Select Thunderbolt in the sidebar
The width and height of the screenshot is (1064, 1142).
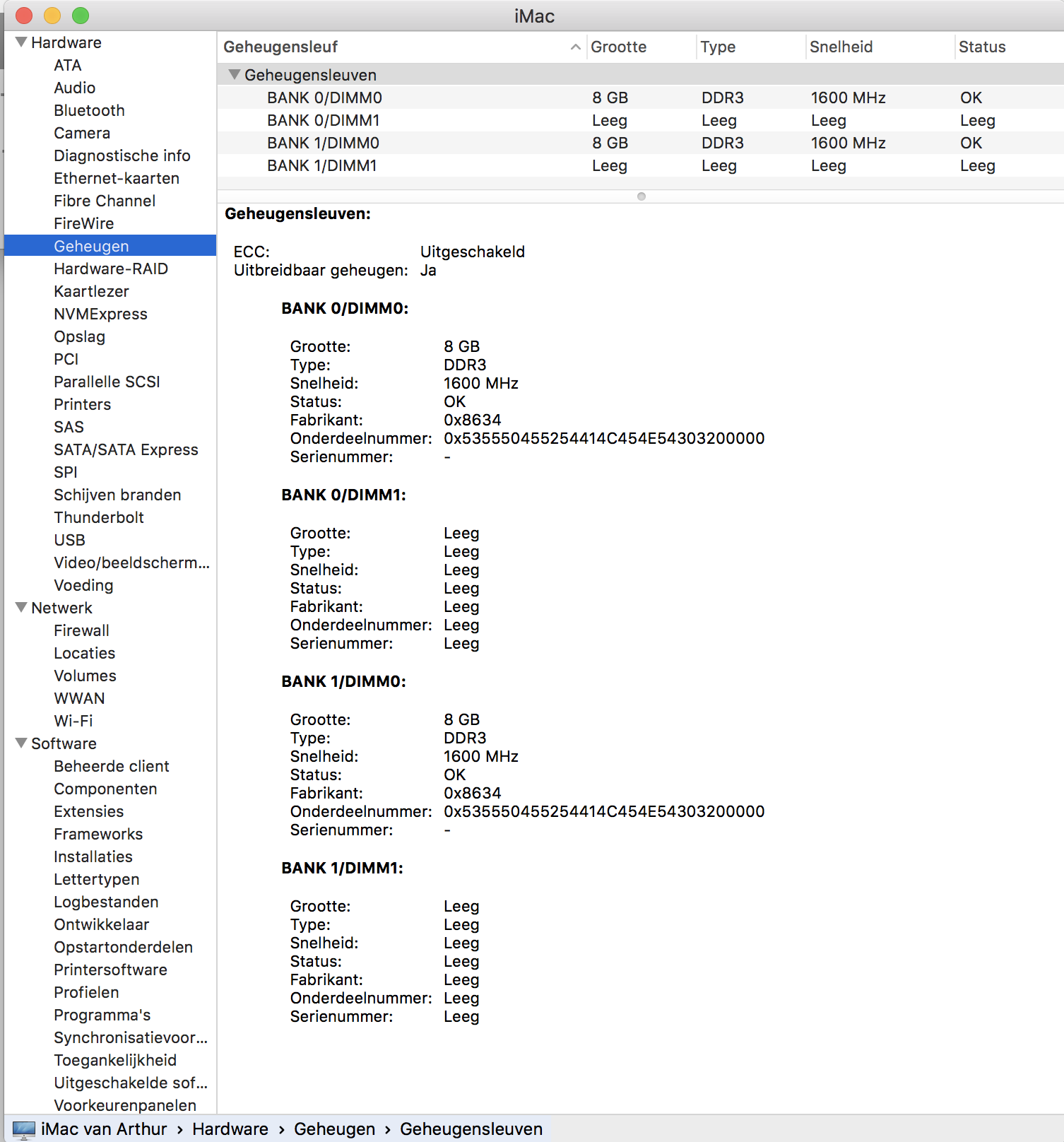click(99, 517)
